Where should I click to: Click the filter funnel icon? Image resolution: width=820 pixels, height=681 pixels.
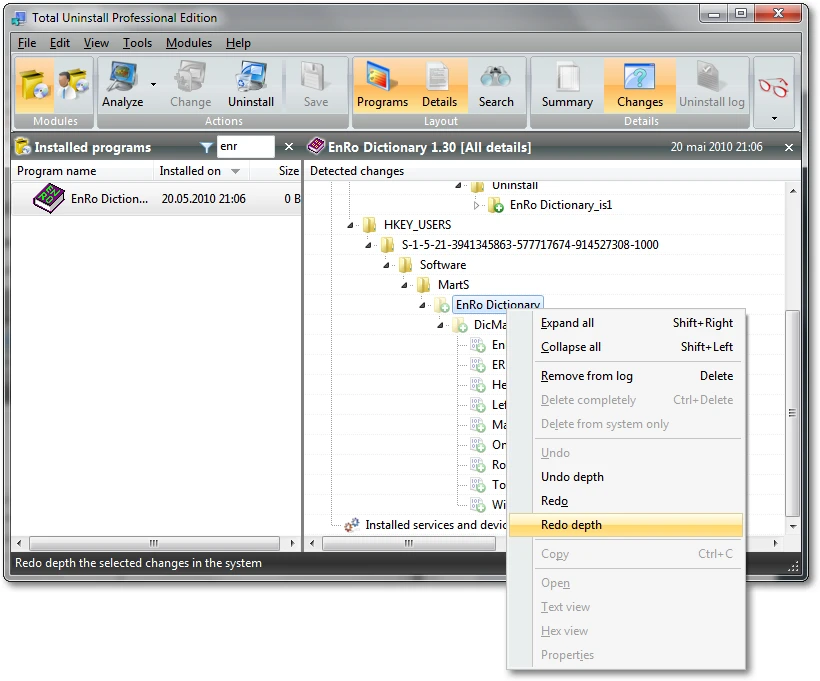pyautogui.click(x=207, y=147)
